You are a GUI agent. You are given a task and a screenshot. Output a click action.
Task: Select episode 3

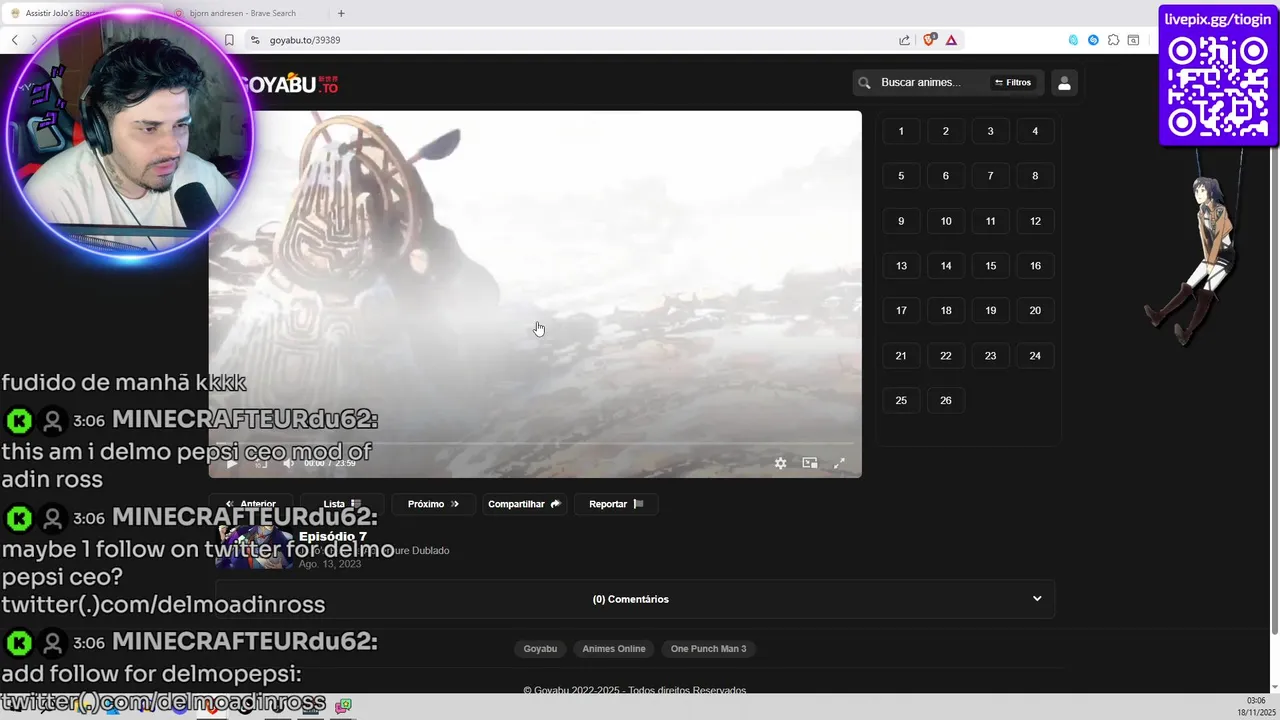(990, 131)
